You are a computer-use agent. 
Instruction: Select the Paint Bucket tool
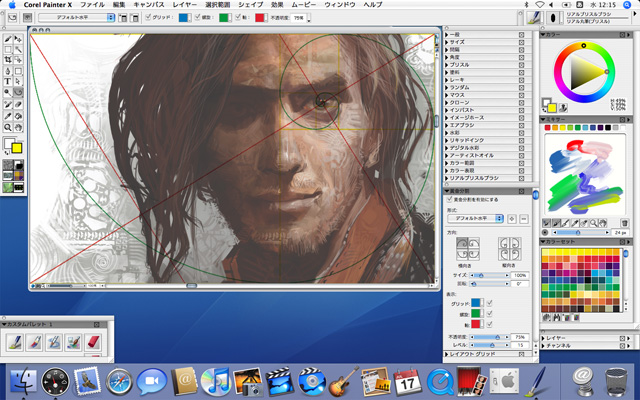pyautogui.click(x=18, y=116)
